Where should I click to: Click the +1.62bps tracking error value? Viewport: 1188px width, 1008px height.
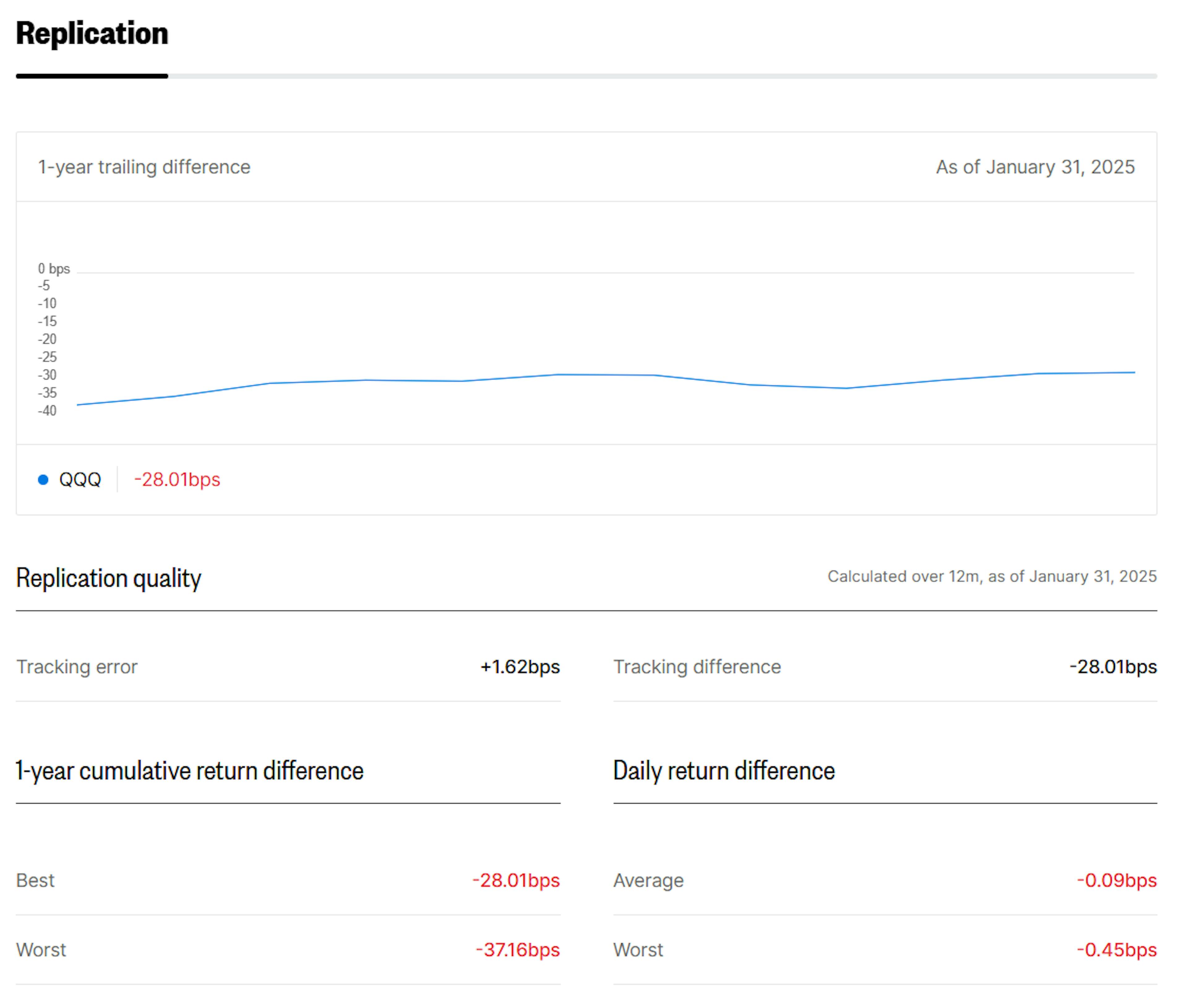pos(519,667)
